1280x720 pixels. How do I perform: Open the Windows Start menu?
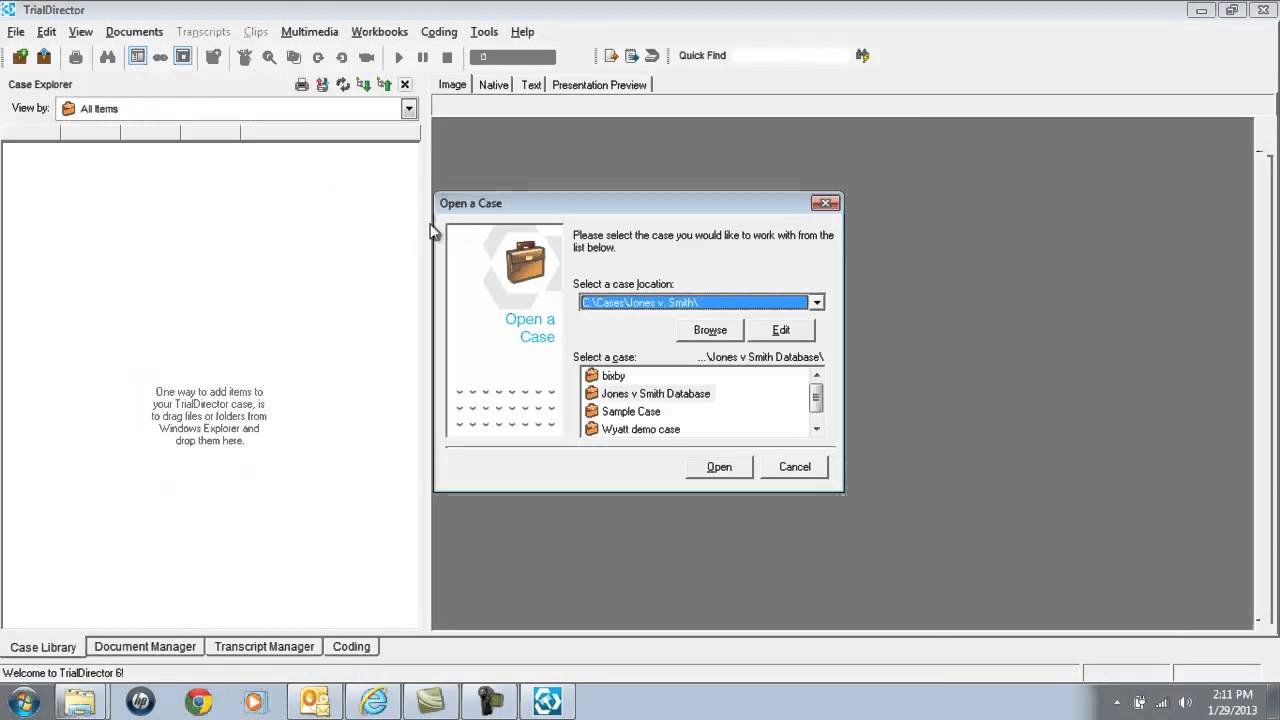(x=23, y=702)
